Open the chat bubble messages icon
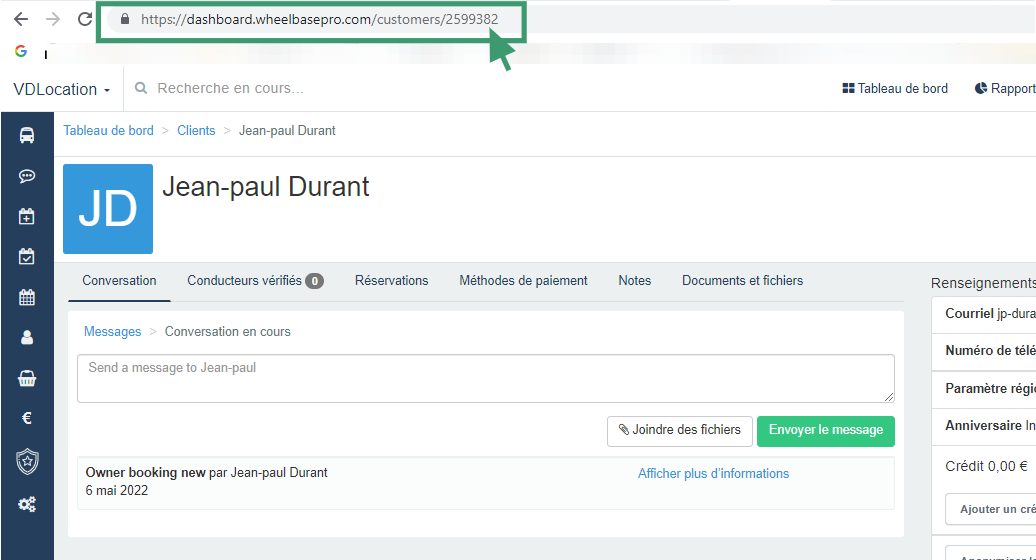 click(27, 176)
